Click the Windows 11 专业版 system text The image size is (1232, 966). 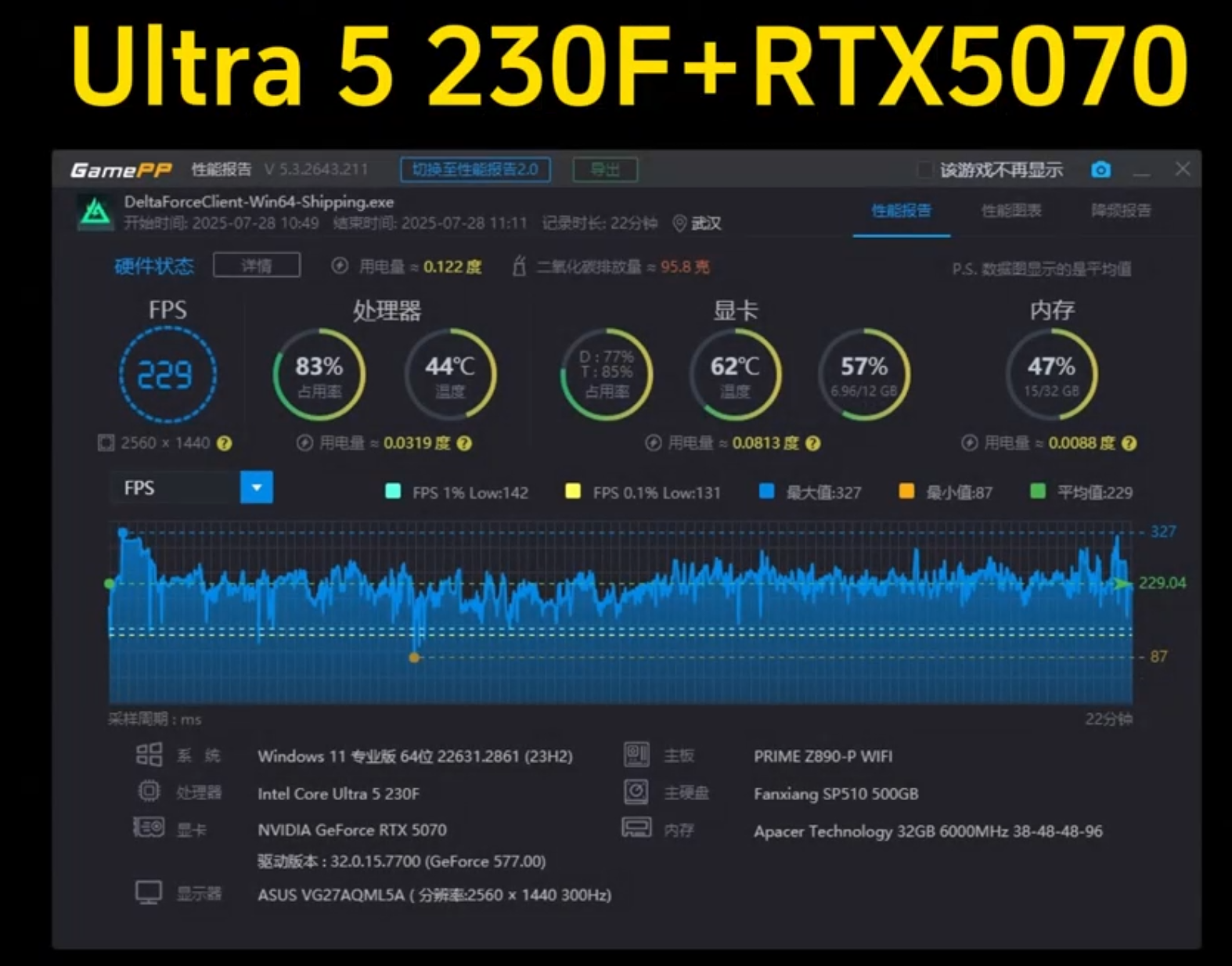tap(415, 756)
